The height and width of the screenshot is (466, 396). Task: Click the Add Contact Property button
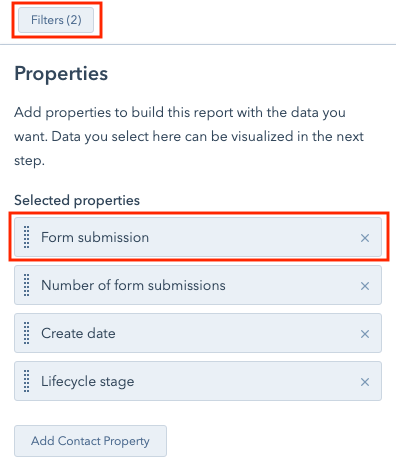click(x=90, y=441)
